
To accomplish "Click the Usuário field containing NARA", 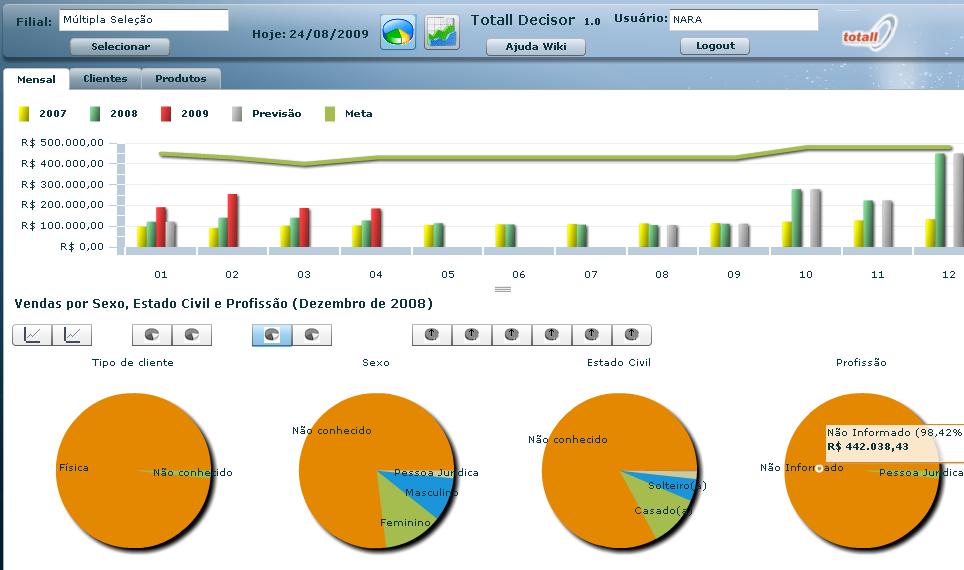I will tap(743, 20).
